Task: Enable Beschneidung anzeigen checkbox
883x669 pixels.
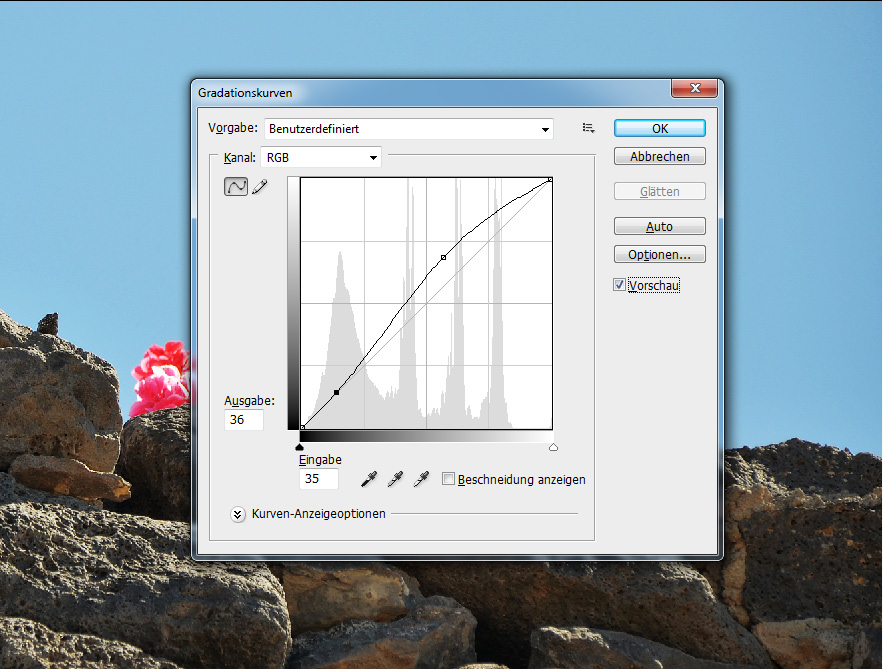Action: [x=448, y=479]
